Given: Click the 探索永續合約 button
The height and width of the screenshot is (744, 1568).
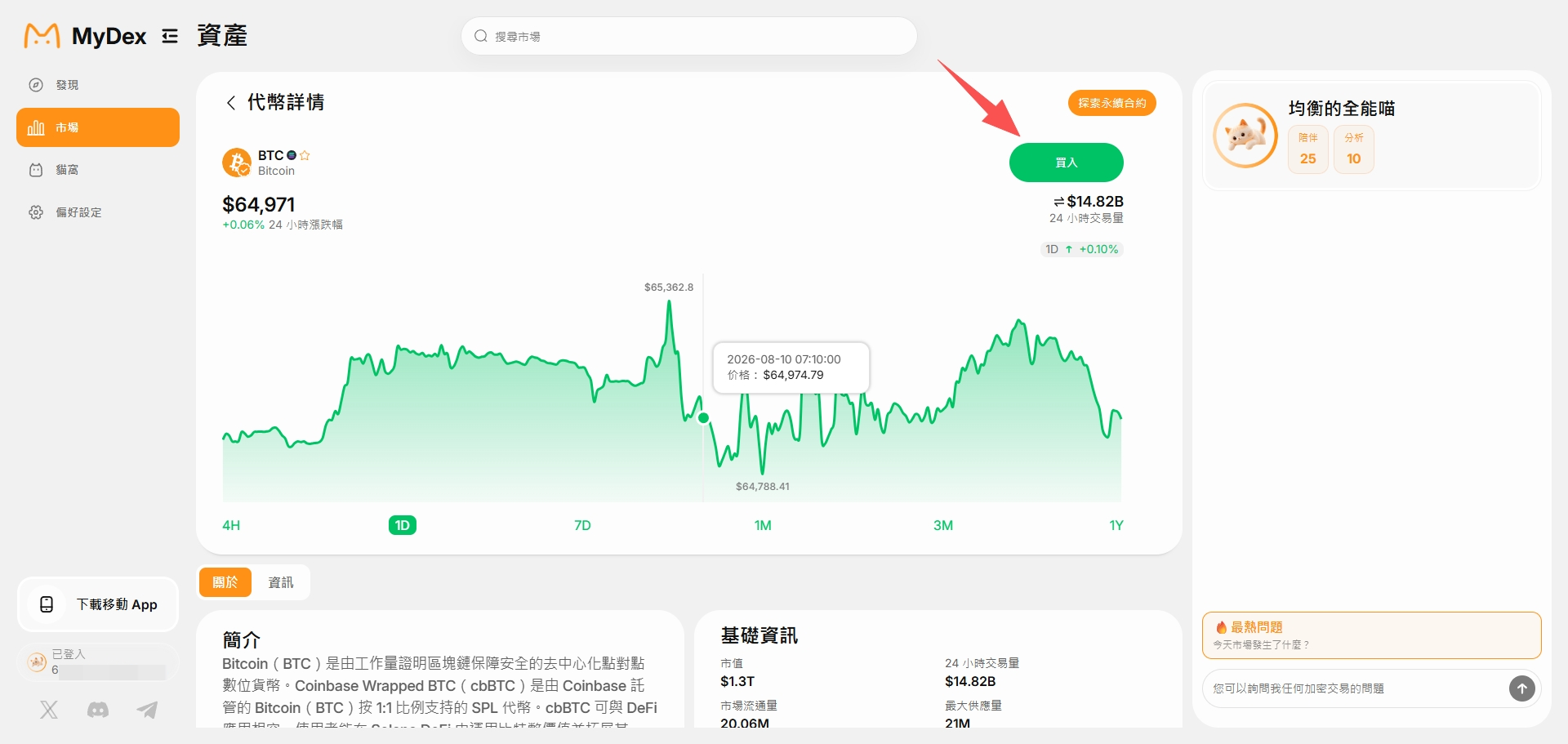Looking at the screenshot, I should click(x=1112, y=103).
